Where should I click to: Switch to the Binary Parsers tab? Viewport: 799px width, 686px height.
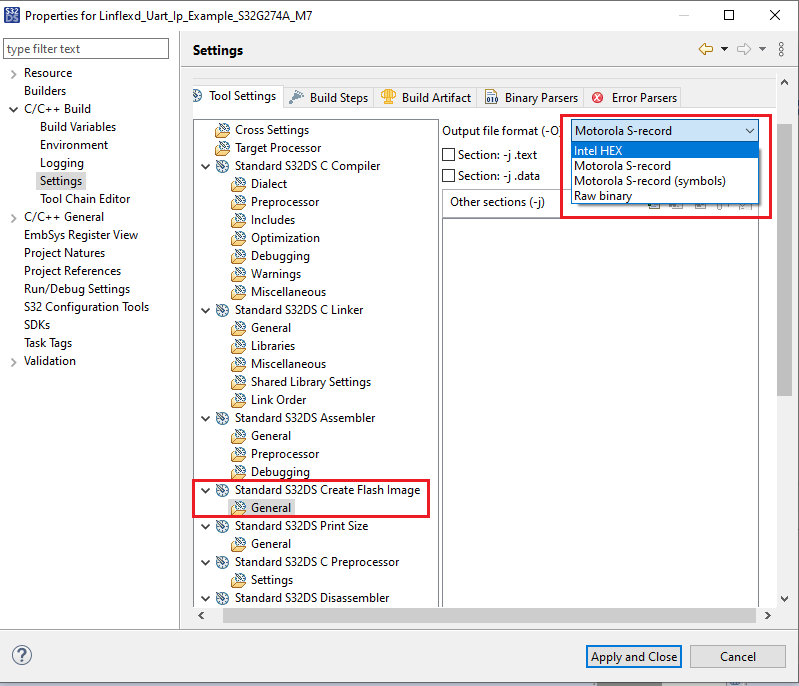pos(531,97)
